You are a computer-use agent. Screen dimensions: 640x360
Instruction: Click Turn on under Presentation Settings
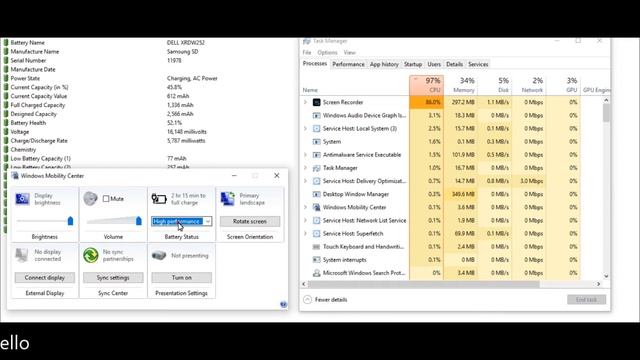pyautogui.click(x=182, y=278)
